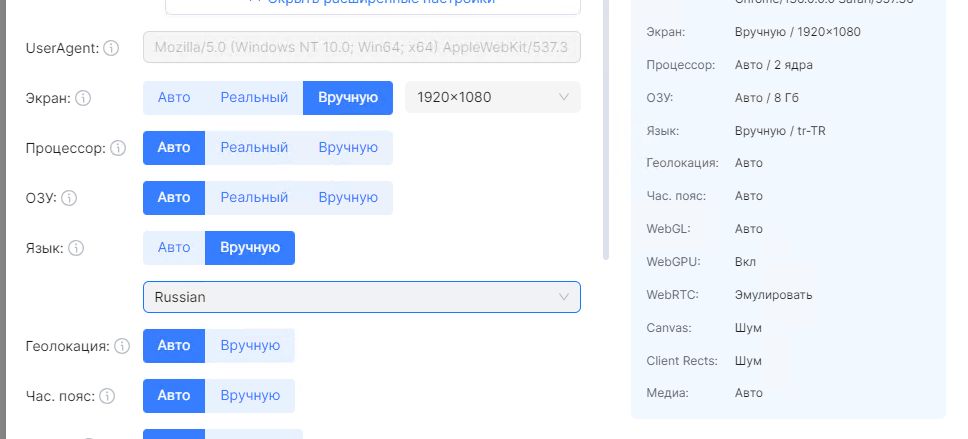Click the info icon next to UserAgent
The image size is (968, 439).
(111, 48)
